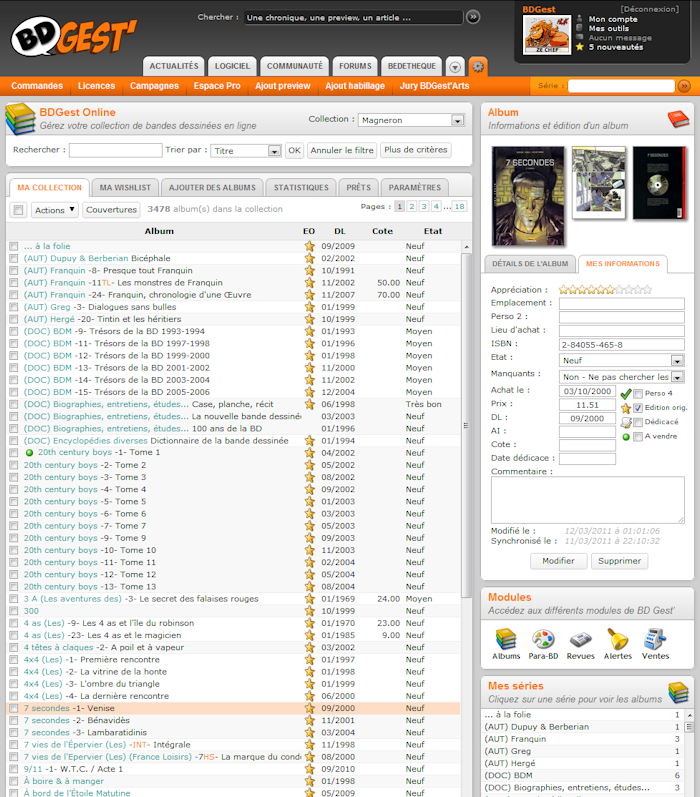The width and height of the screenshot is (700, 797).
Task: Click in the Rechercher input field
Action: [116, 150]
